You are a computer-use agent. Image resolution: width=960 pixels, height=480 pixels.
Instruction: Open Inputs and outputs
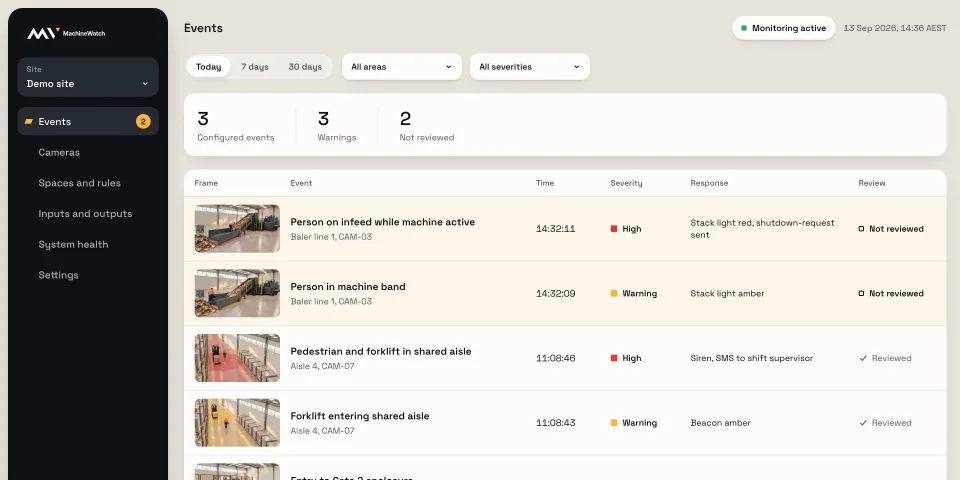click(85, 214)
